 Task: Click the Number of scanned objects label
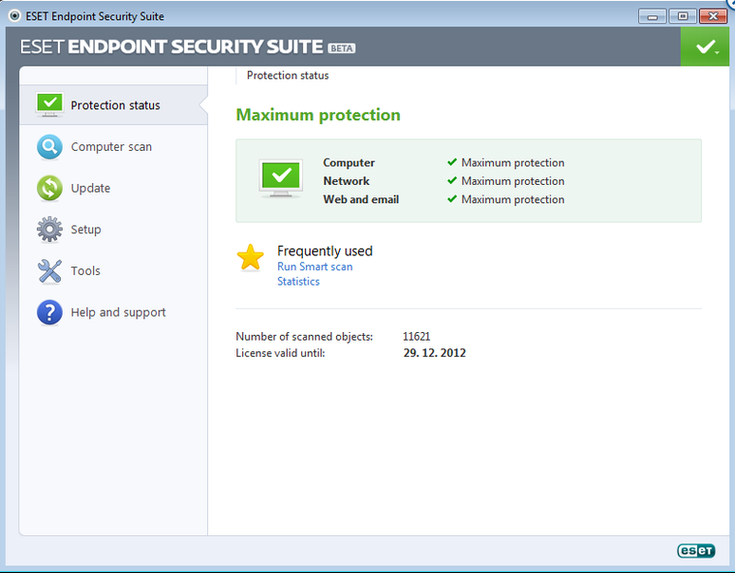pos(304,337)
